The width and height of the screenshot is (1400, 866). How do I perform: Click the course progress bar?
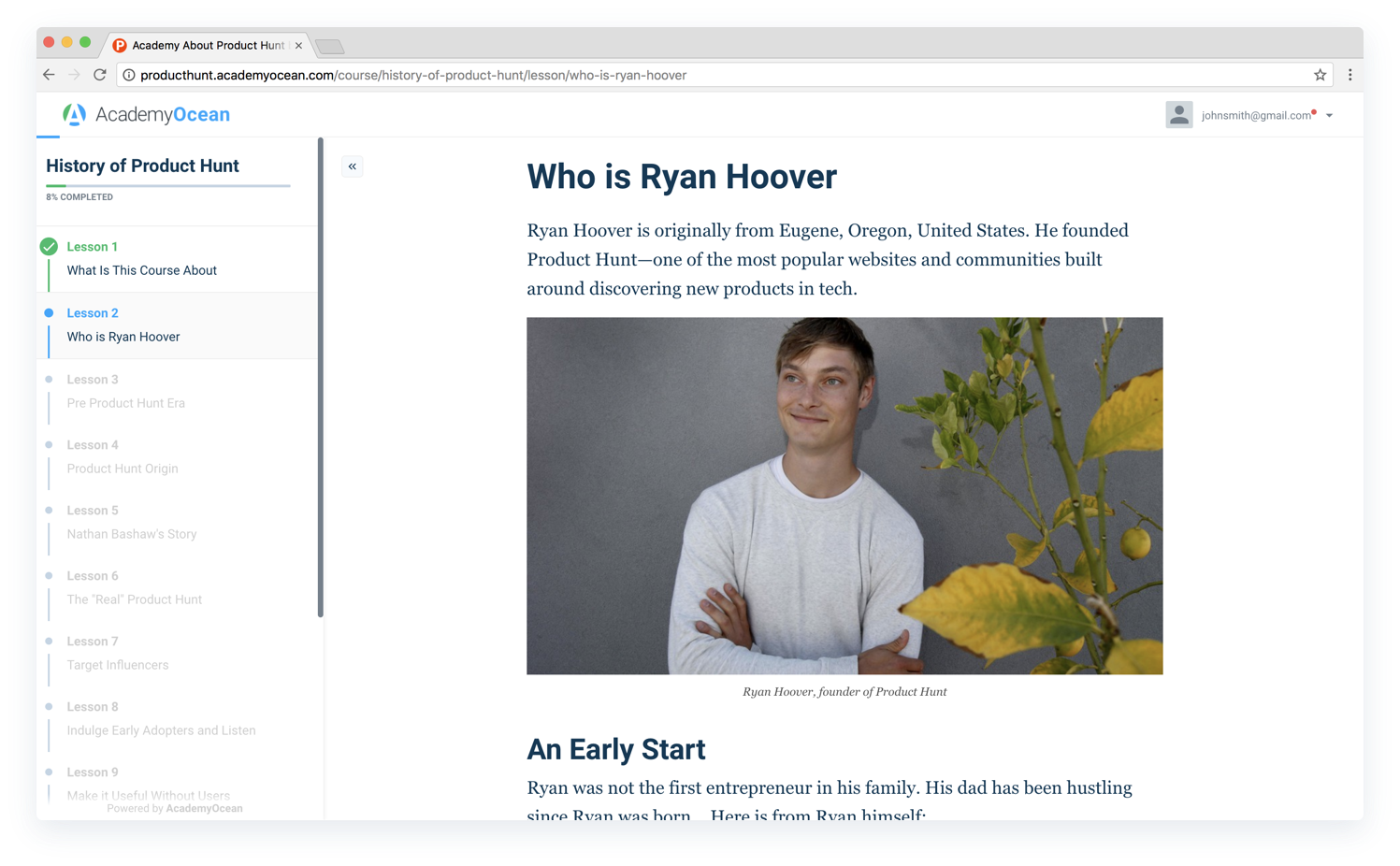(x=168, y=186)
